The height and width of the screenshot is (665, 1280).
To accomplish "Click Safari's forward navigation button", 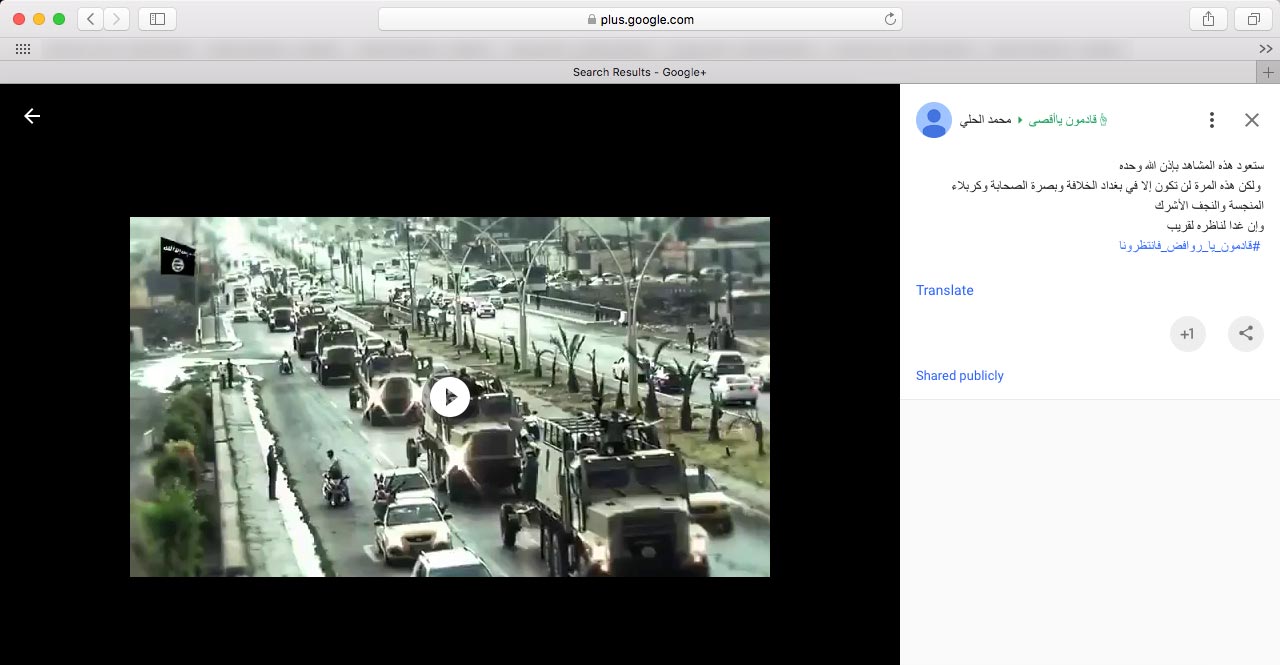I will coord(117,19).
